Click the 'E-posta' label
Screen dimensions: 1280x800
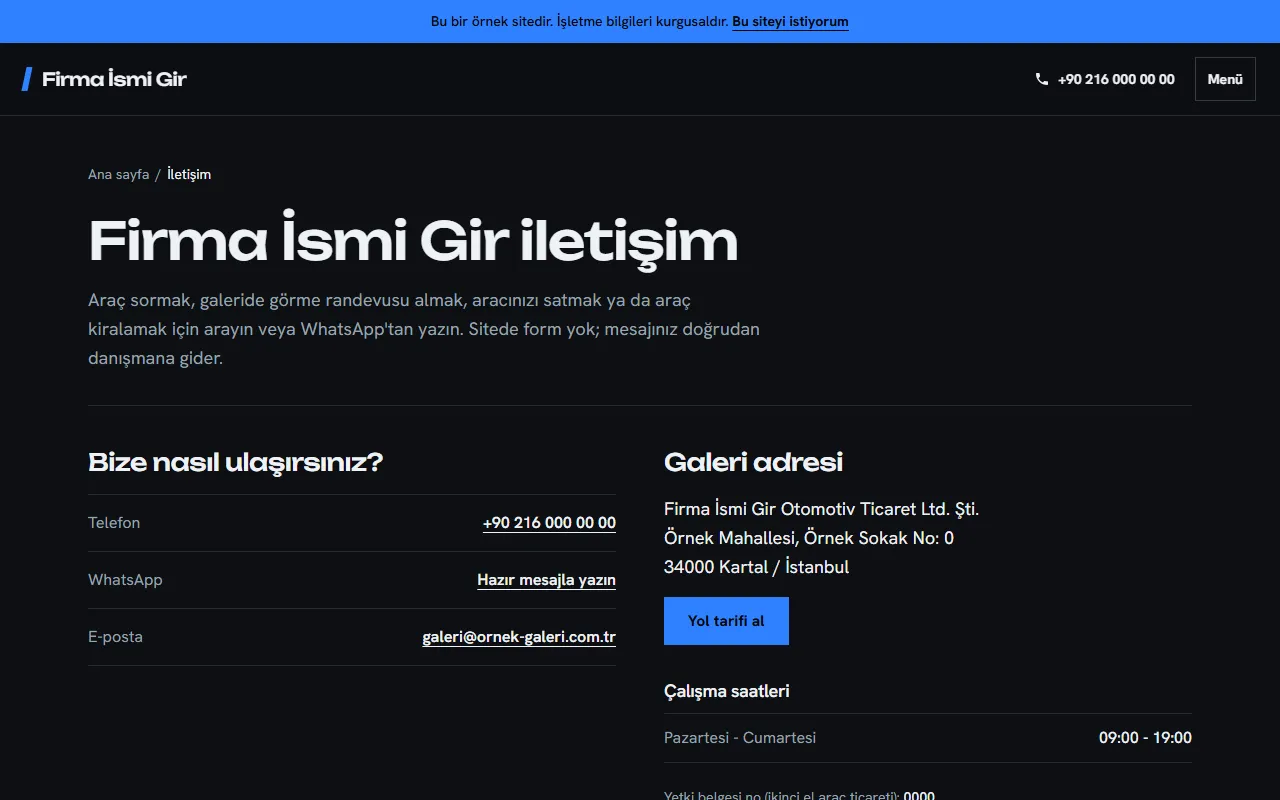coord(115,637)
